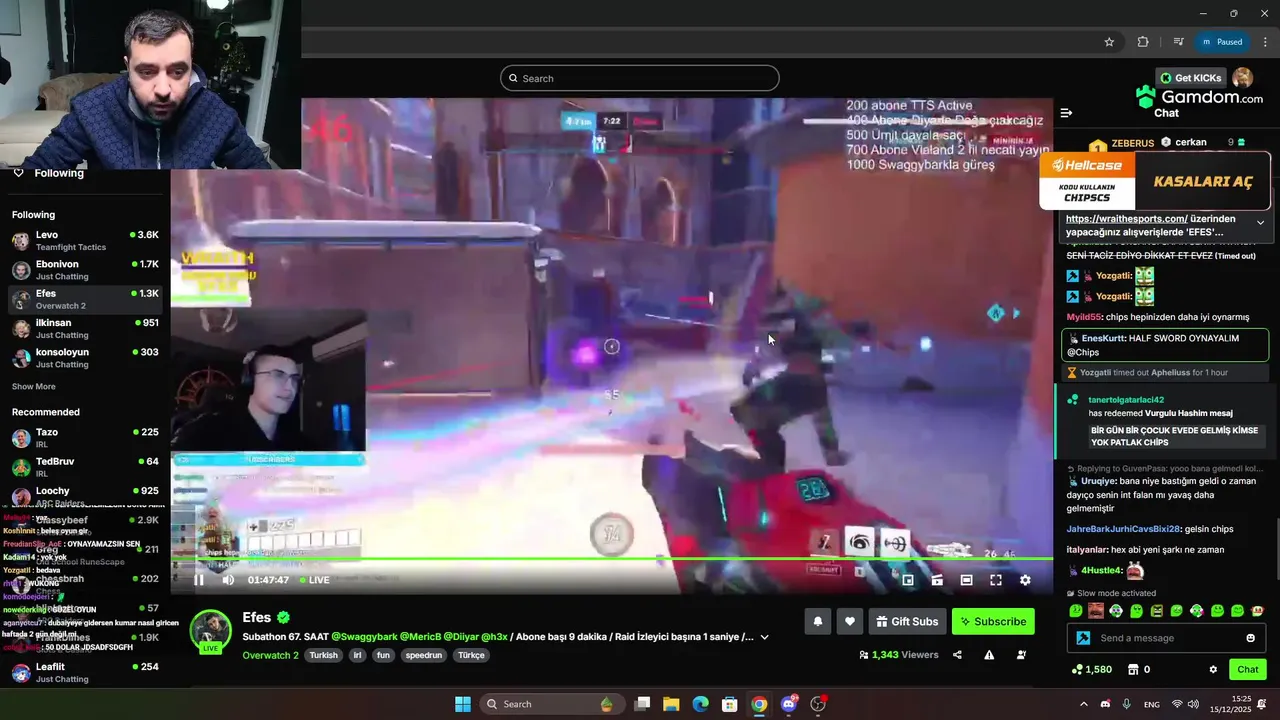This screenshot has height=720, width=1280.
Task: Open TedBruv recommended channel
Action: pos(85,467)
